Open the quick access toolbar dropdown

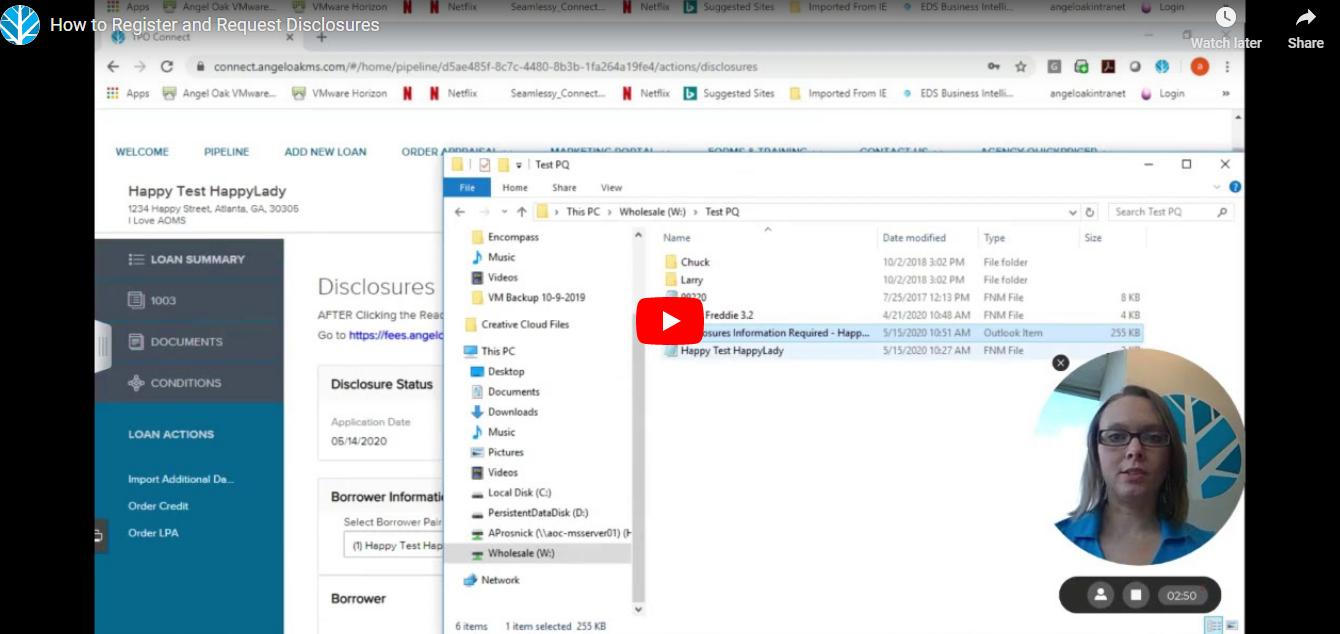[x=519, y=165]
